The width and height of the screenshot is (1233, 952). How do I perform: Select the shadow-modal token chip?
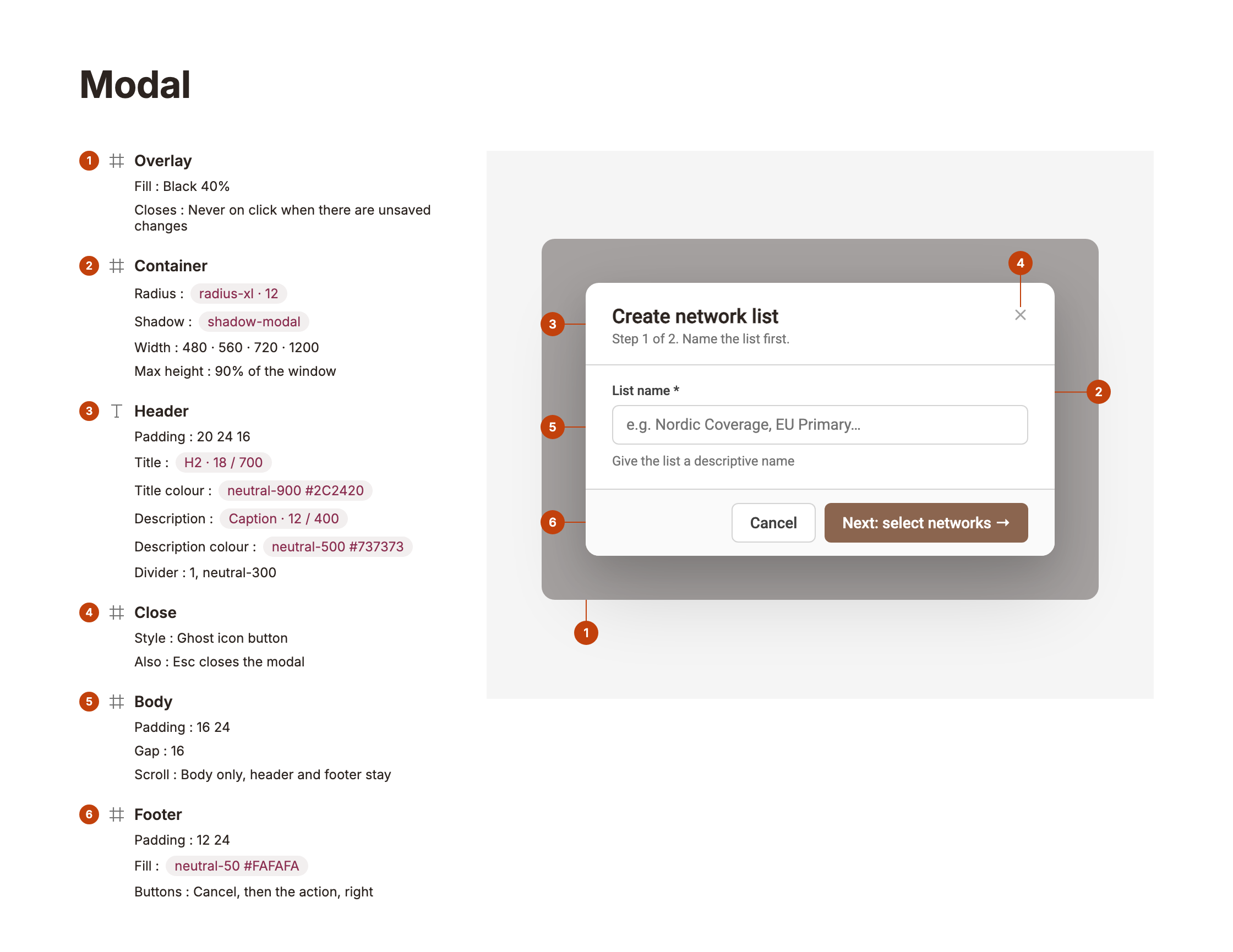254,322
